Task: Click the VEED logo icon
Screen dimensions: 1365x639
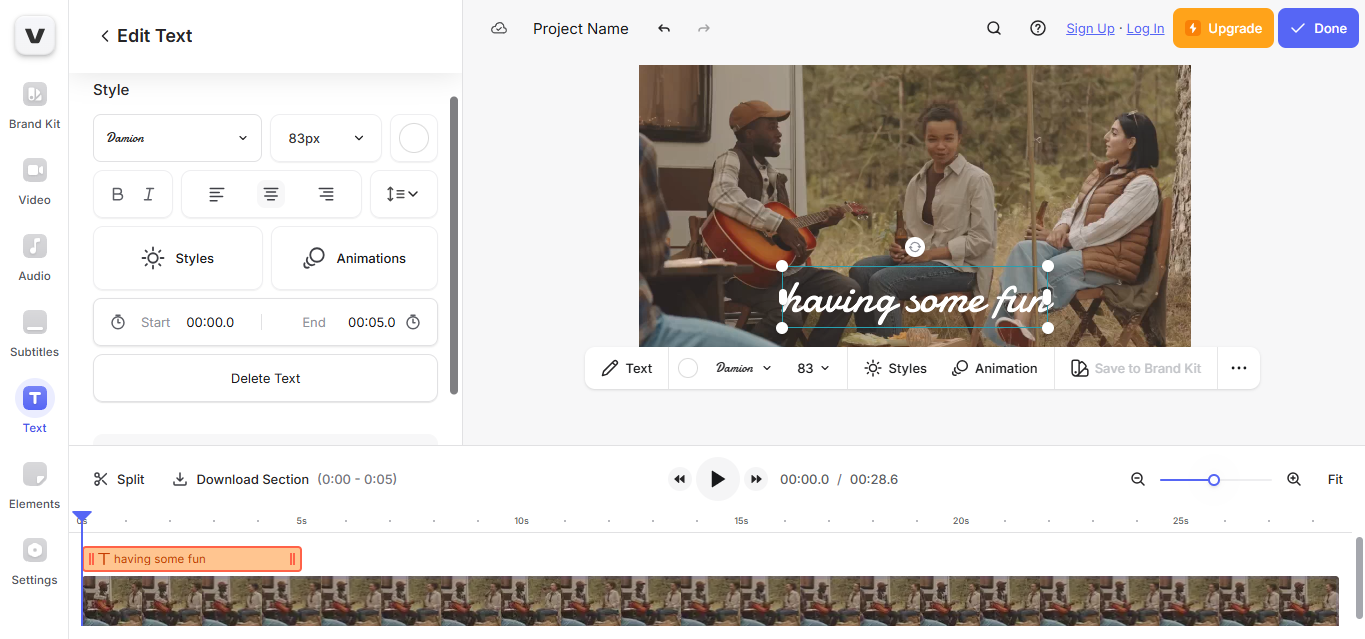Action: (35, 36)
